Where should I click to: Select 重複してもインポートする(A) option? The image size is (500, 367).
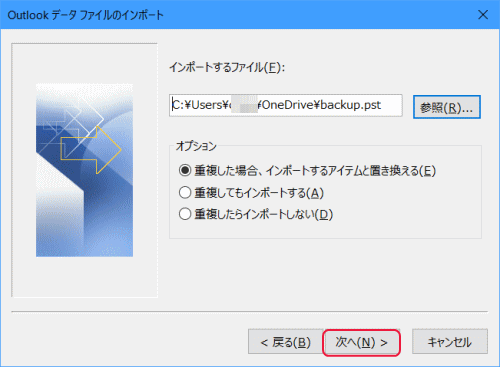(251, 193)
